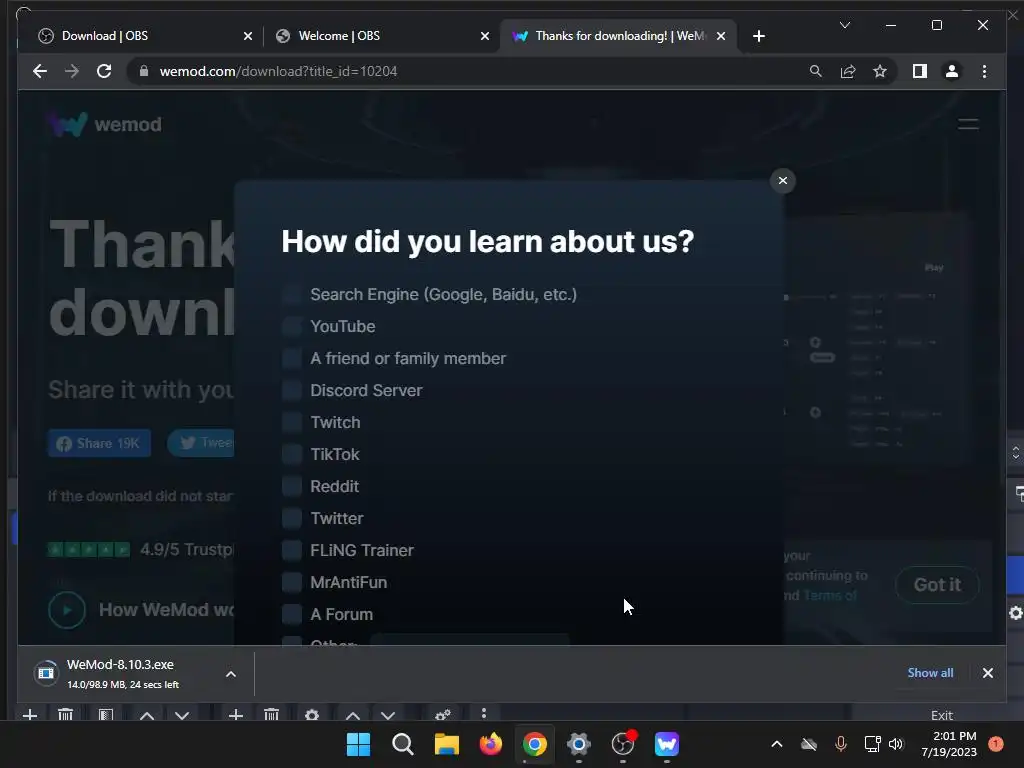Open OBS audio mixer advanced gears icon
Image resolution: width=1024 pixels, height=768 pixels.
point(443,715)
